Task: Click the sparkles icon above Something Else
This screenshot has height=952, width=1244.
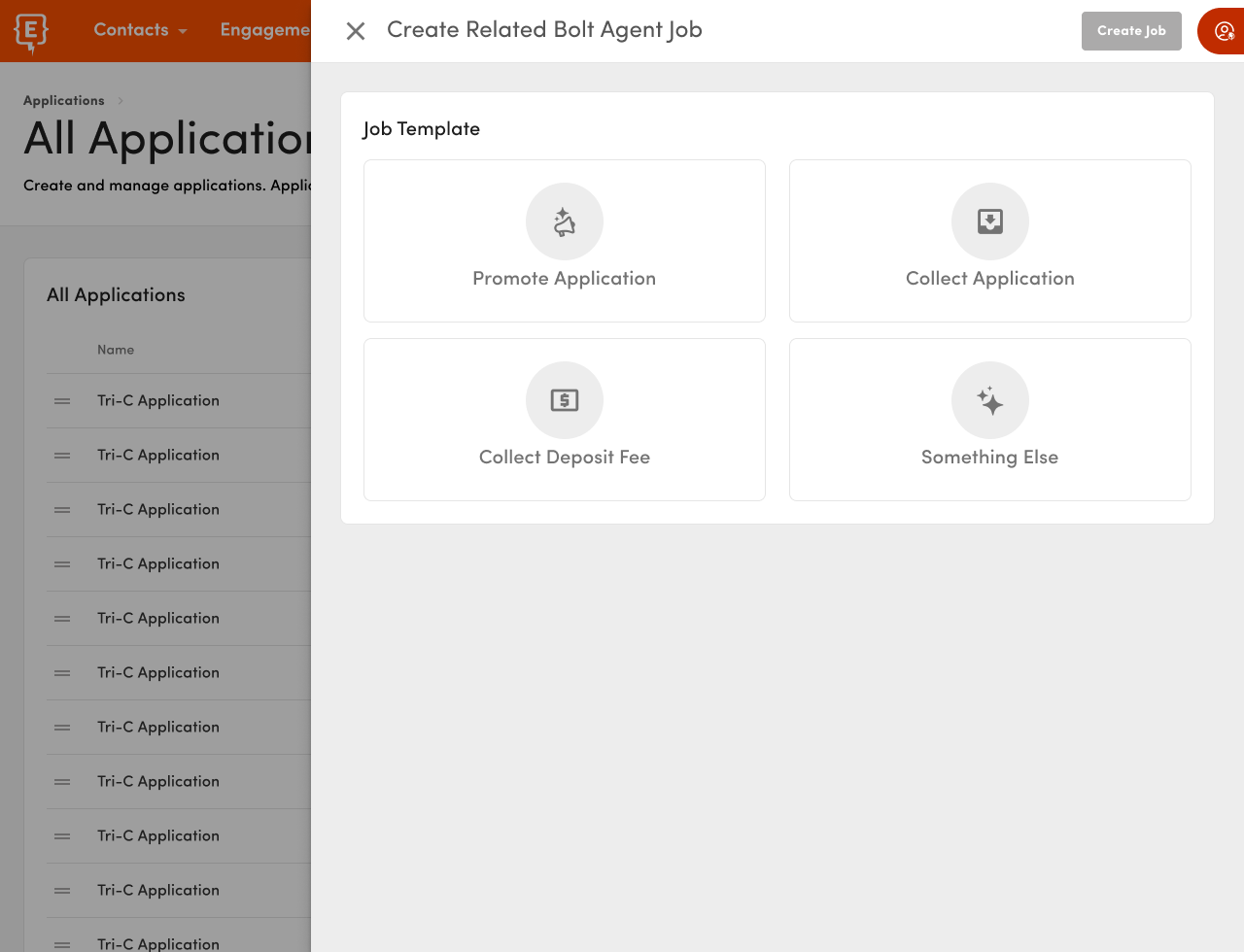Action: pos(989,400)
